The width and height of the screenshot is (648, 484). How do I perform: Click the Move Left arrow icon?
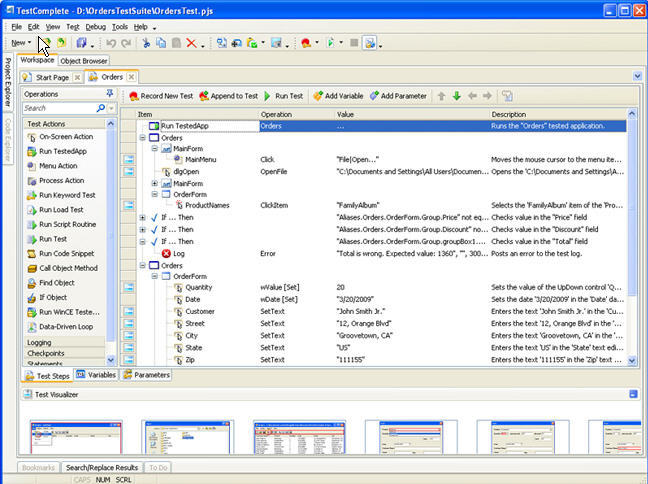pyautogui.click(x=472, y=96)
